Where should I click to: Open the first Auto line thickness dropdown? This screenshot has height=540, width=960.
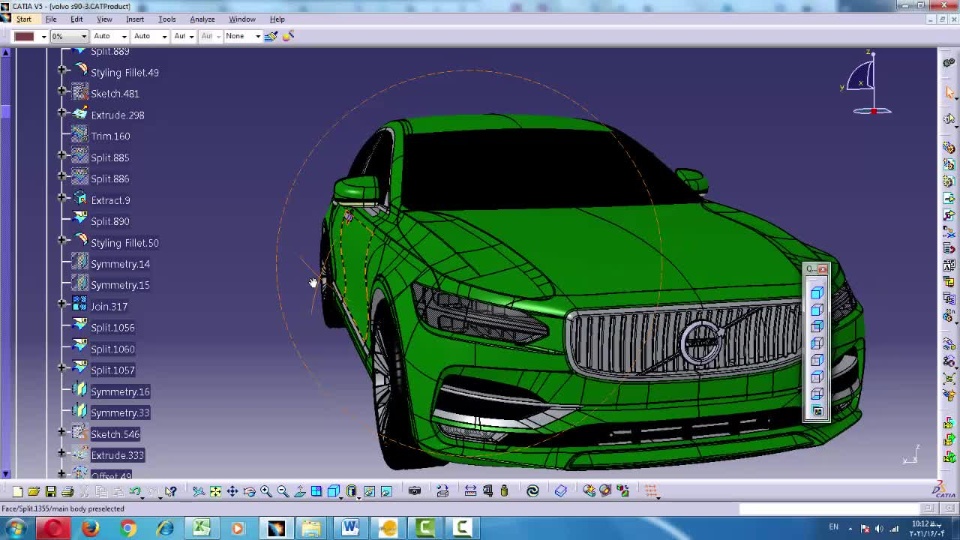124,37
